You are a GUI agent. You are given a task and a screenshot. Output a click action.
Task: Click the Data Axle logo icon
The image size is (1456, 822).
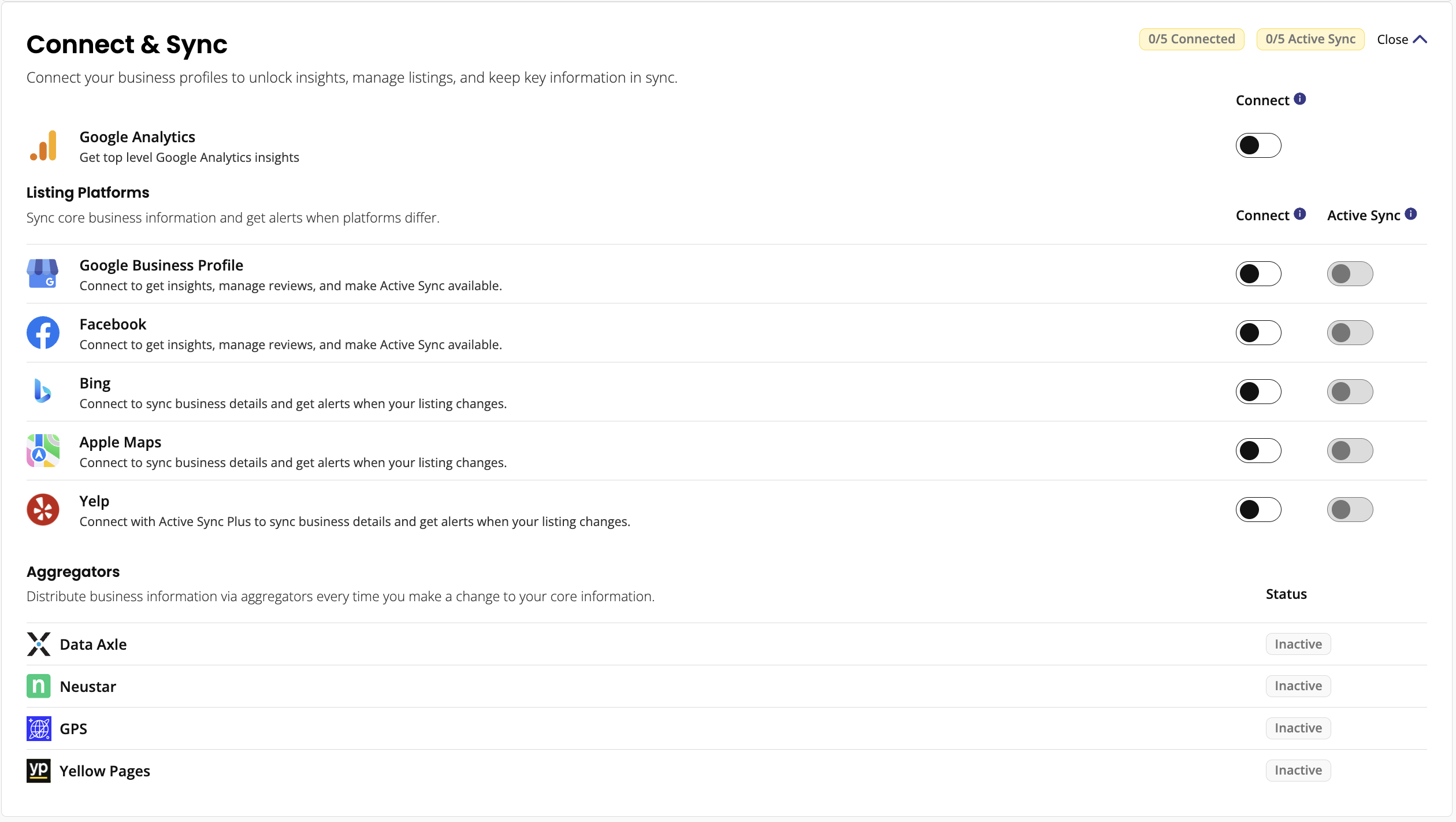point(39,644)
